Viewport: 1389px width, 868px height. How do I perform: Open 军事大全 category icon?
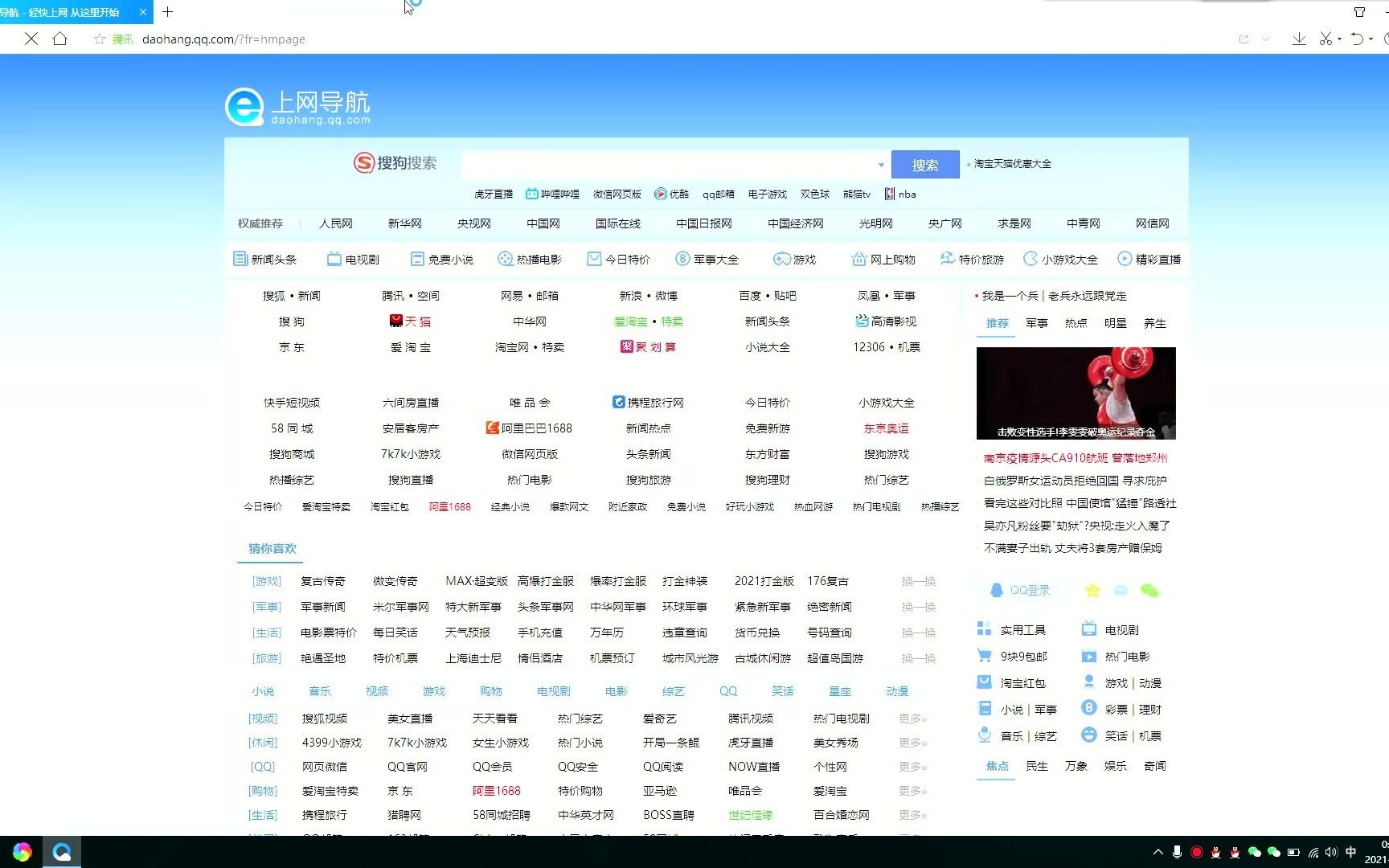682,259
